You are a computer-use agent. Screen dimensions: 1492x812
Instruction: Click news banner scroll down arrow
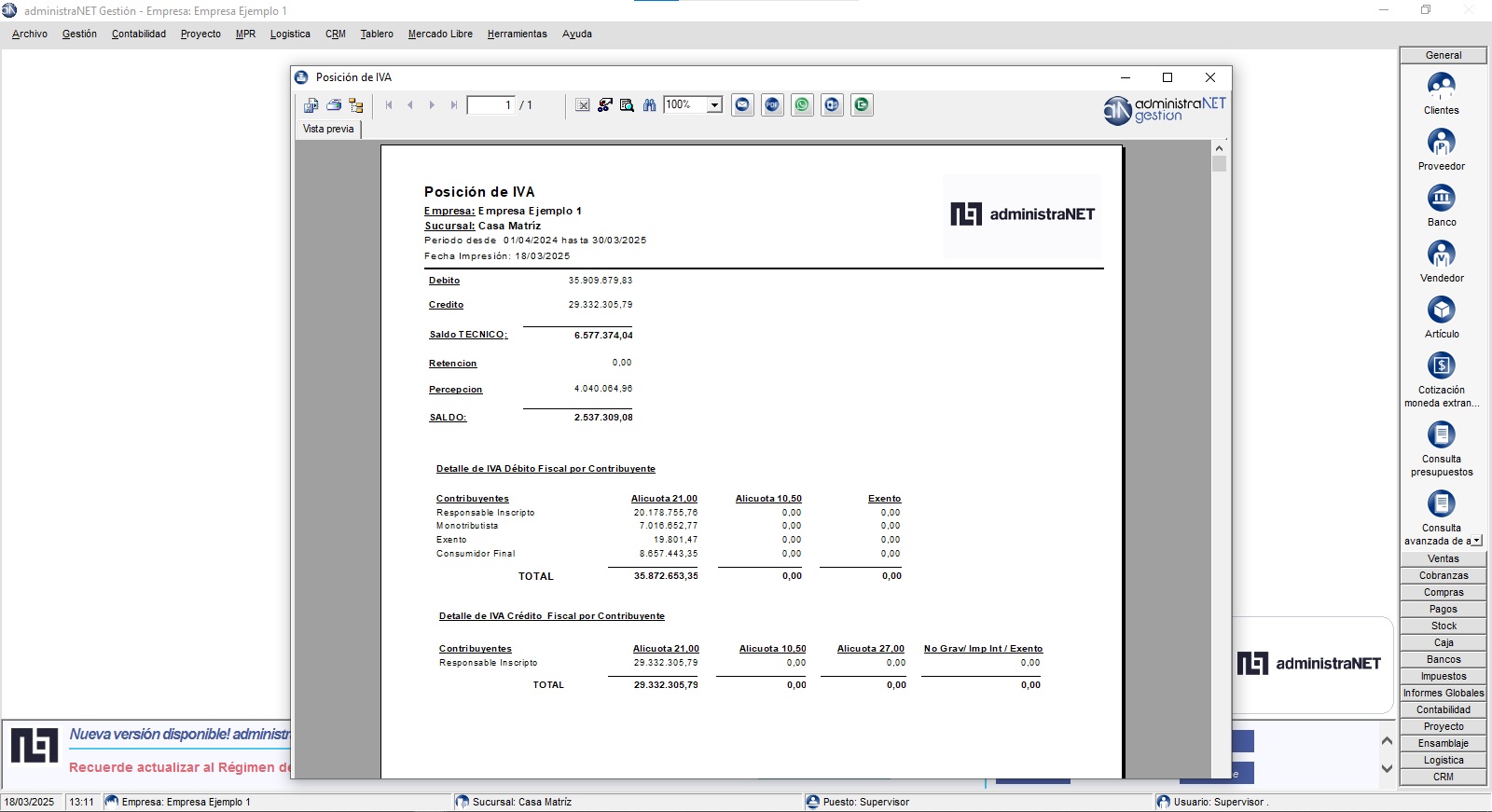point(1387,769)
